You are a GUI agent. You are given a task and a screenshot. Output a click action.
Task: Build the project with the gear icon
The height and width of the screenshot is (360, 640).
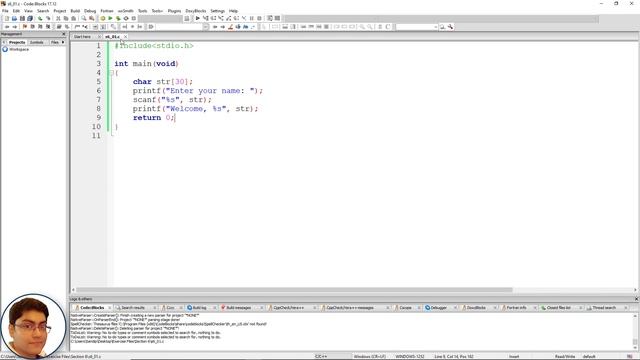click(102, 18)
